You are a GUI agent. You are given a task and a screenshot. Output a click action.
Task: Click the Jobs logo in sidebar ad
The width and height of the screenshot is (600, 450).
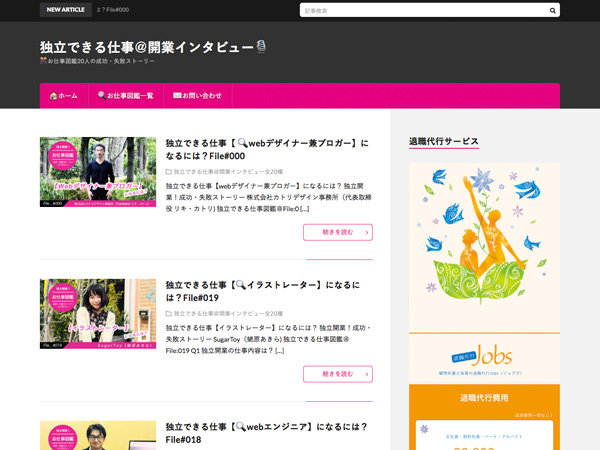(x=482, y=356)
